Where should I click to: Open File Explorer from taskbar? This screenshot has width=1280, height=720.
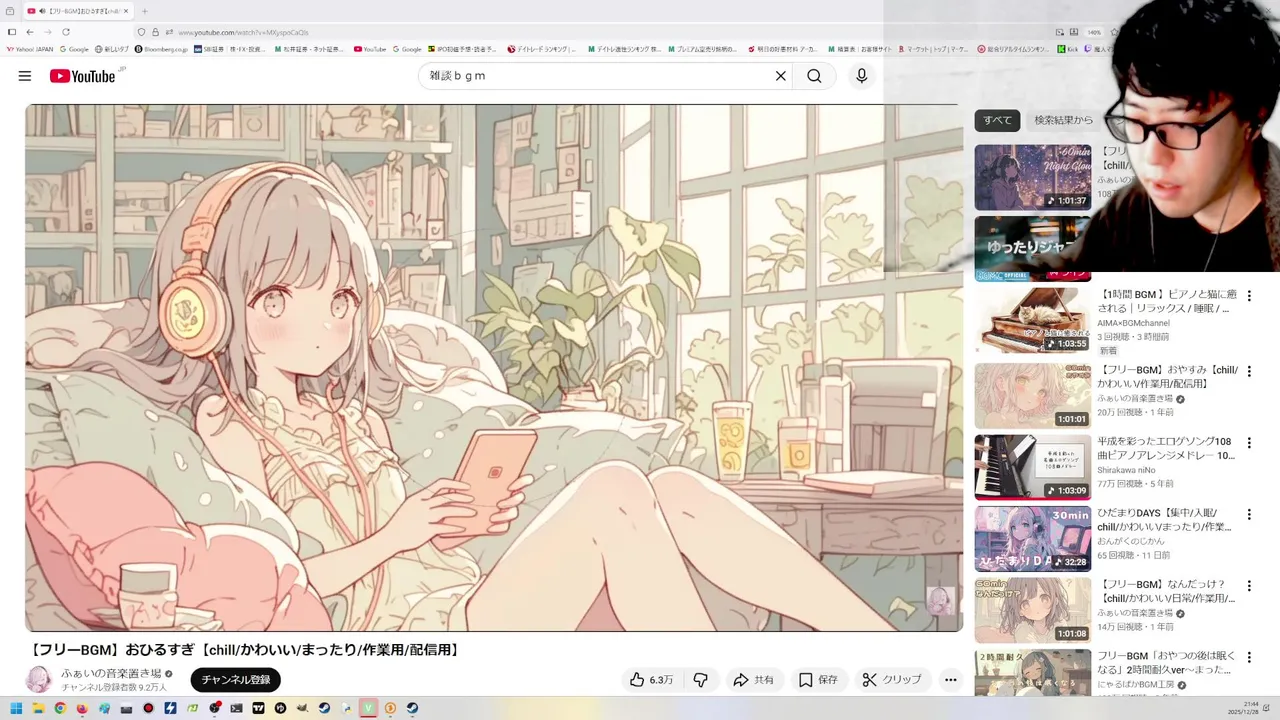[38, 708]
